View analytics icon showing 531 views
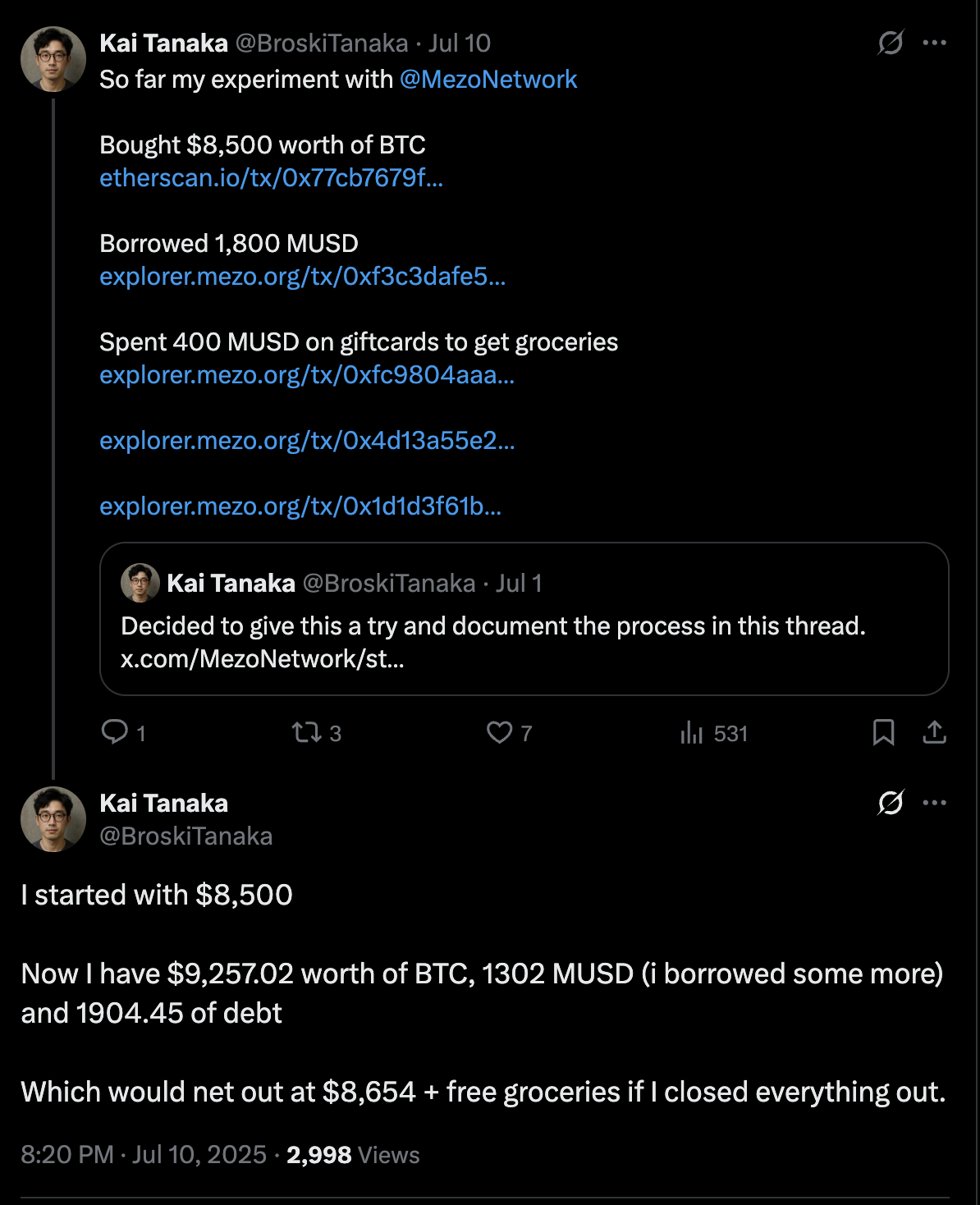Screen dimensions: 980x1205 pyautogui.click(x=692, y=732)
